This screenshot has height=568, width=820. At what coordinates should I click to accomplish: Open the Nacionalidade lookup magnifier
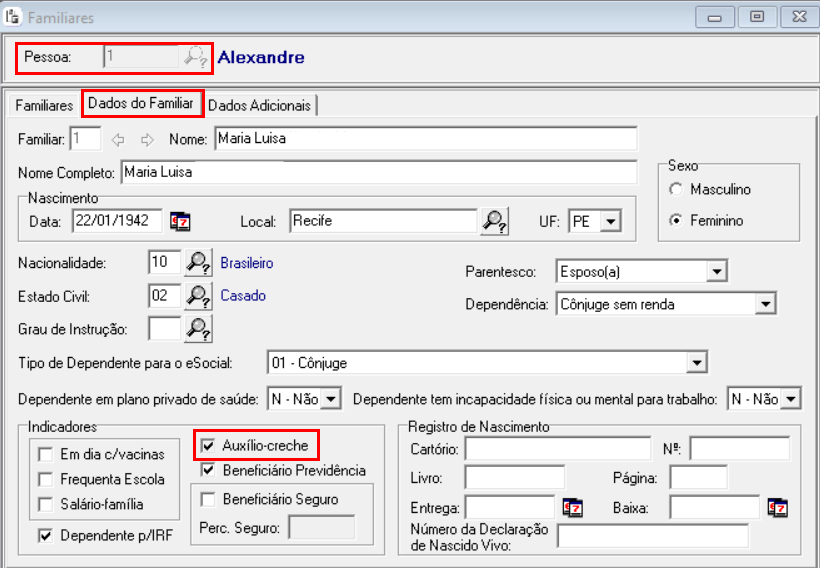(x=199, y=264)
